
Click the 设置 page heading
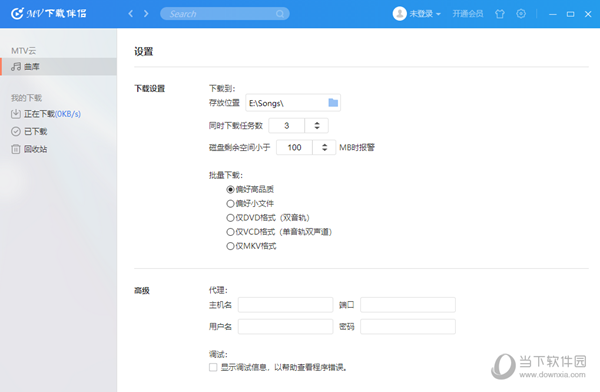(x=143, y=52)
